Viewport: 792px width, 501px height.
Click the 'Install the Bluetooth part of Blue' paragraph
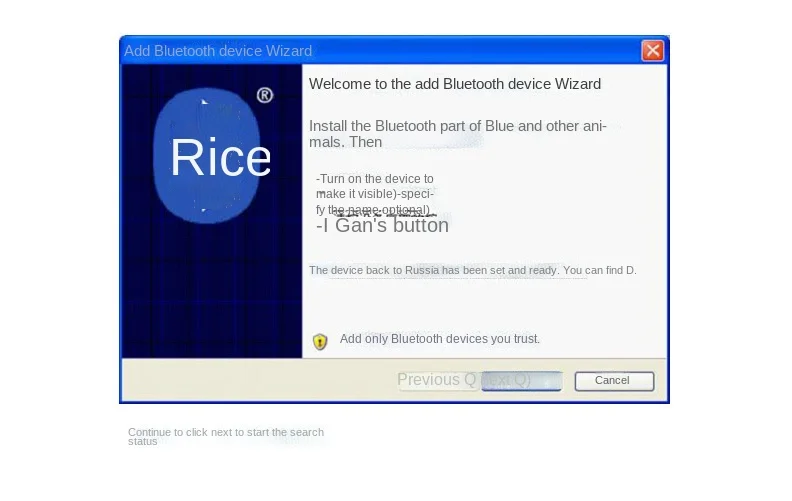[458, 134]
